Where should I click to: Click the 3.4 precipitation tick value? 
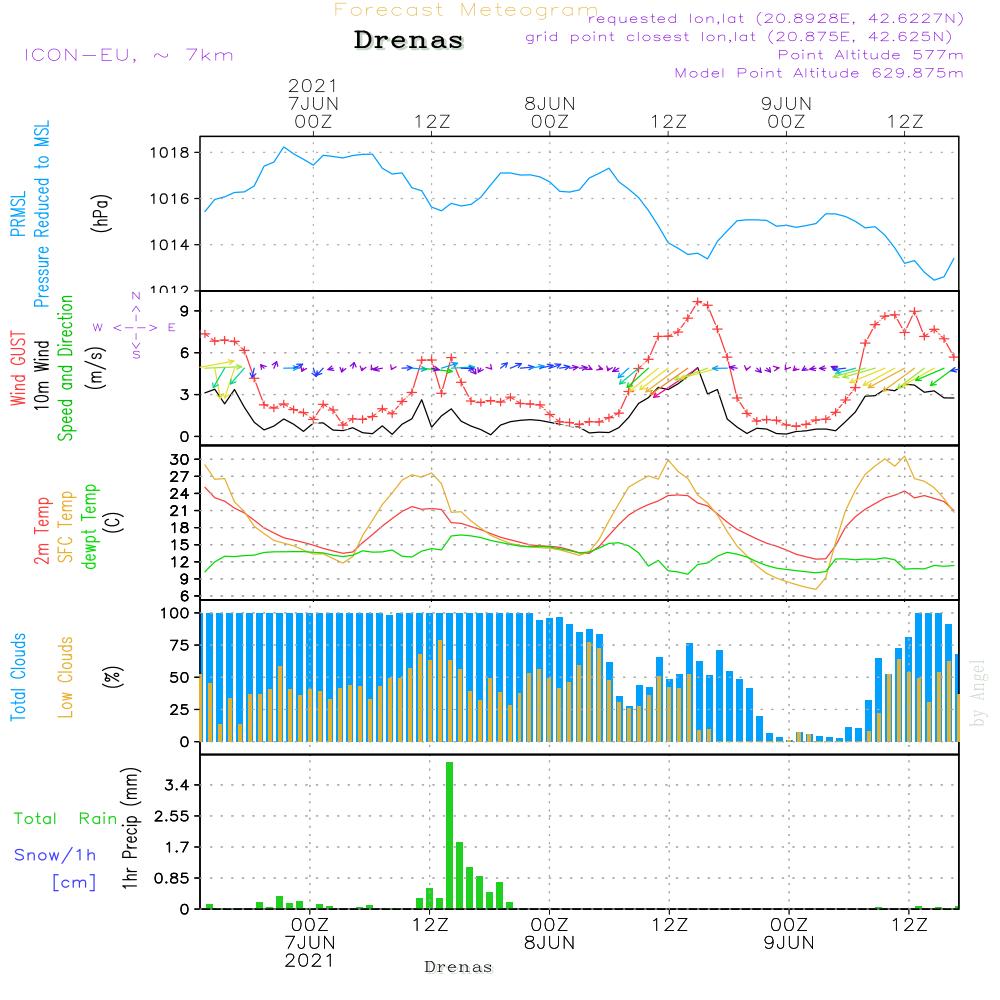pos(177,784)
